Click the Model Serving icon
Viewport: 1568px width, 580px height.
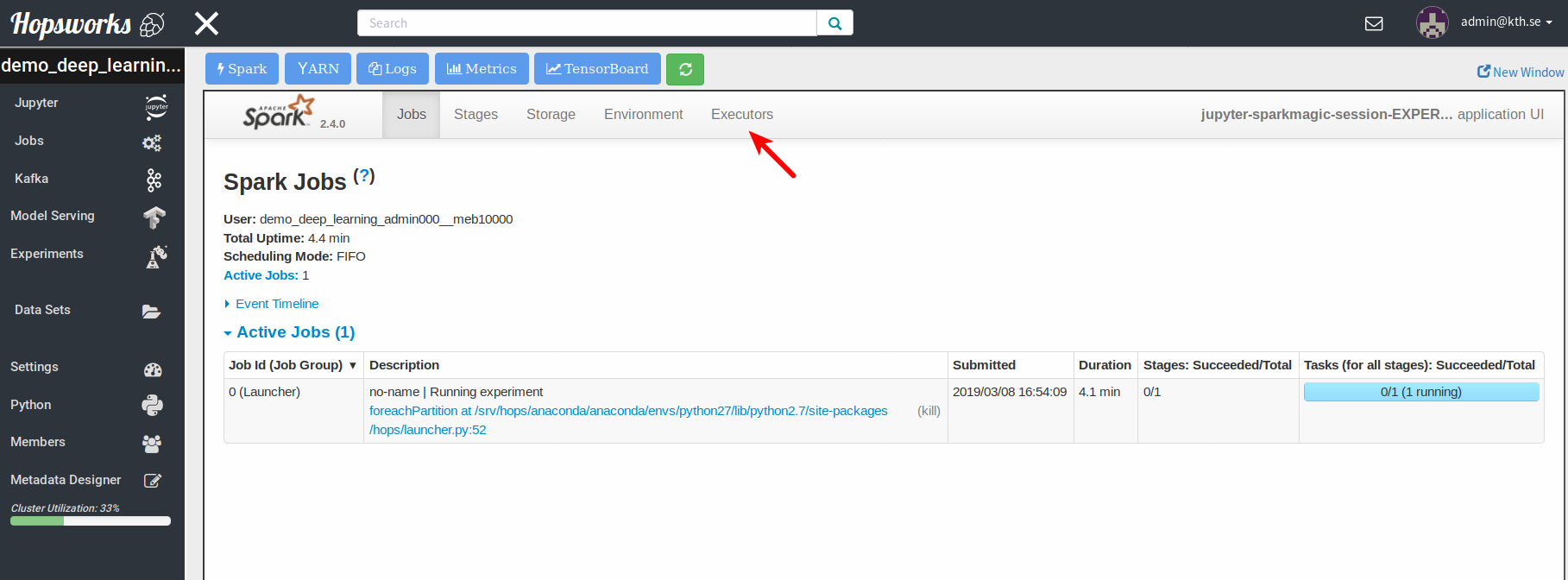154,217
